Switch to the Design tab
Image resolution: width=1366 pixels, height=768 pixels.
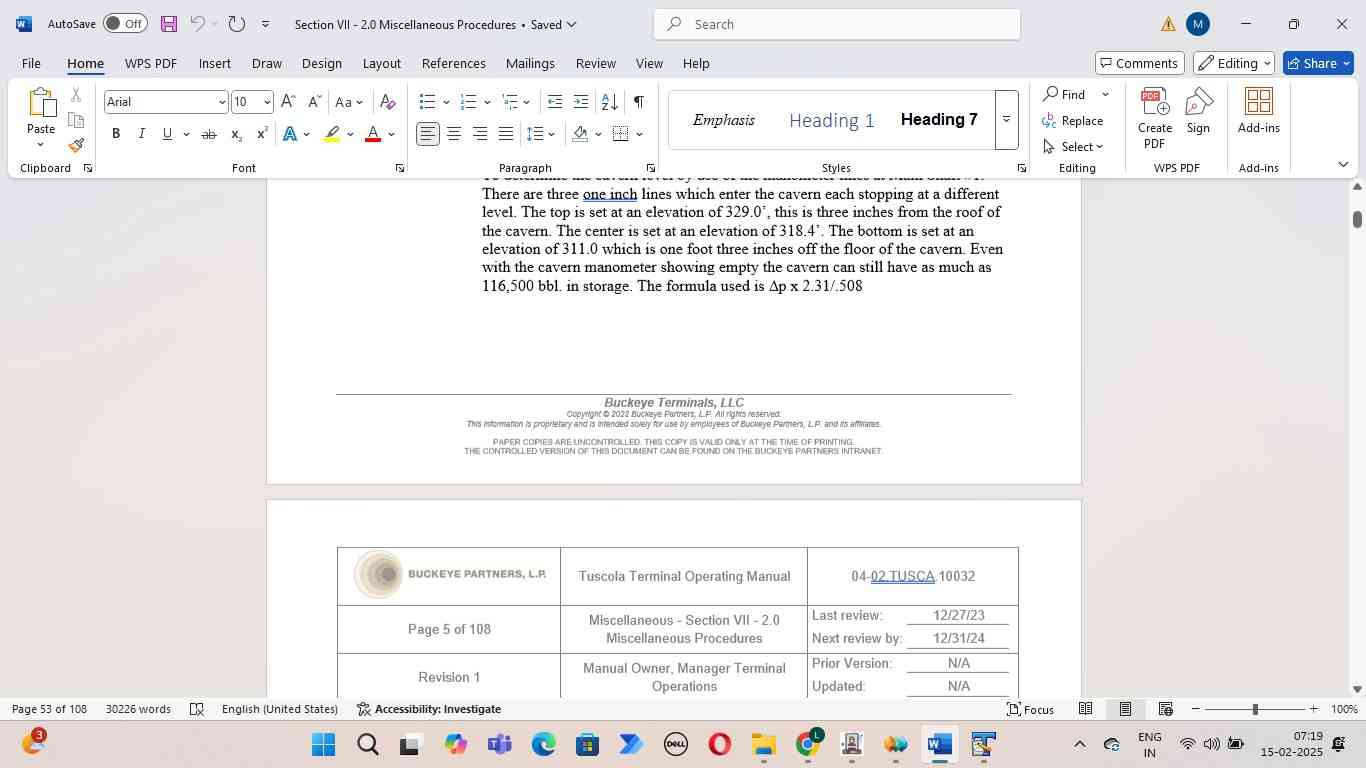(321, 63)
